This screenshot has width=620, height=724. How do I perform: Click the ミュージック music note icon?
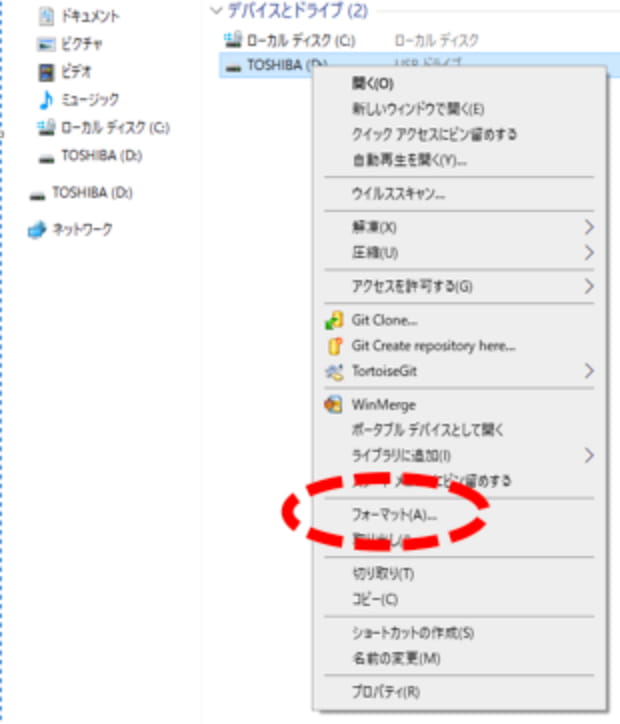tap(46, 99)
